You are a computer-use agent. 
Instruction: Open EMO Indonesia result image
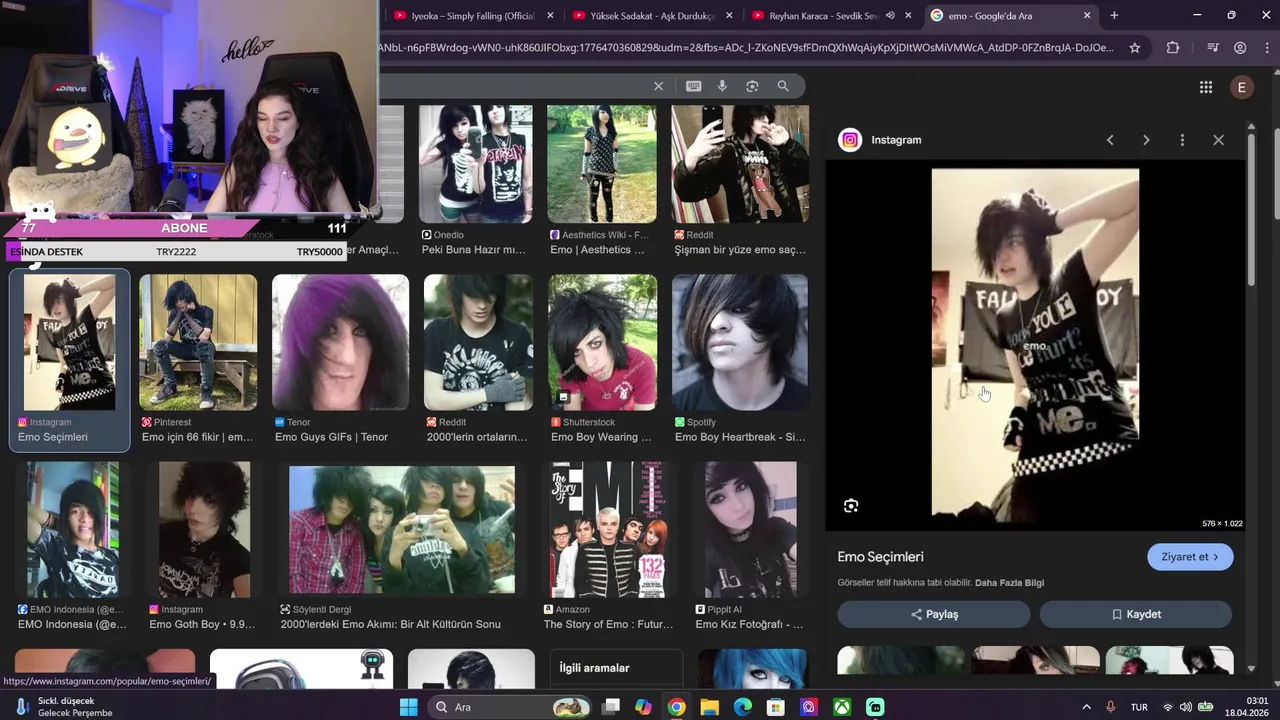coord(73,530)
